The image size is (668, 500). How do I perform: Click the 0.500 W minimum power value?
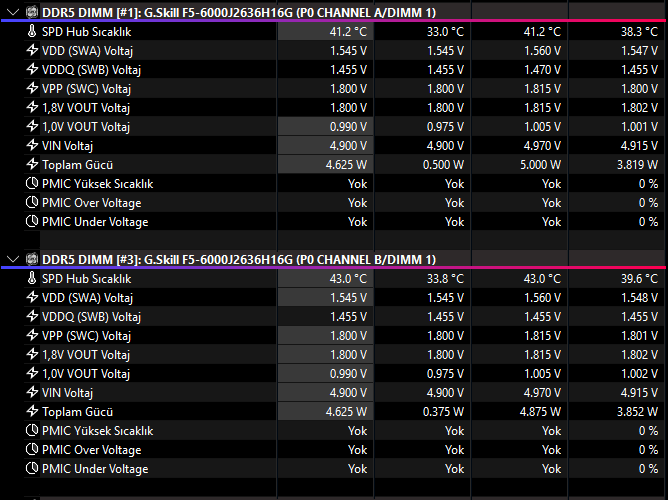pos(443,165)
